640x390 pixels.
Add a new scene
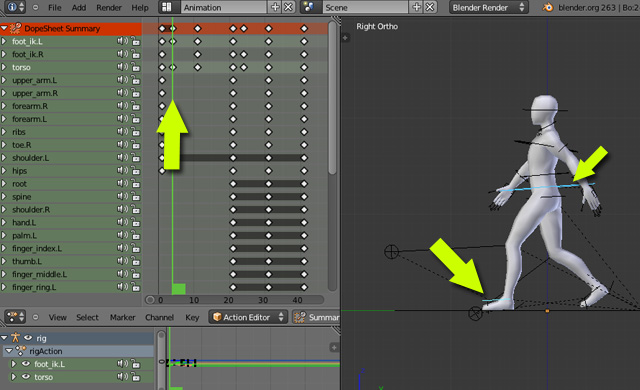coord(417,7)
